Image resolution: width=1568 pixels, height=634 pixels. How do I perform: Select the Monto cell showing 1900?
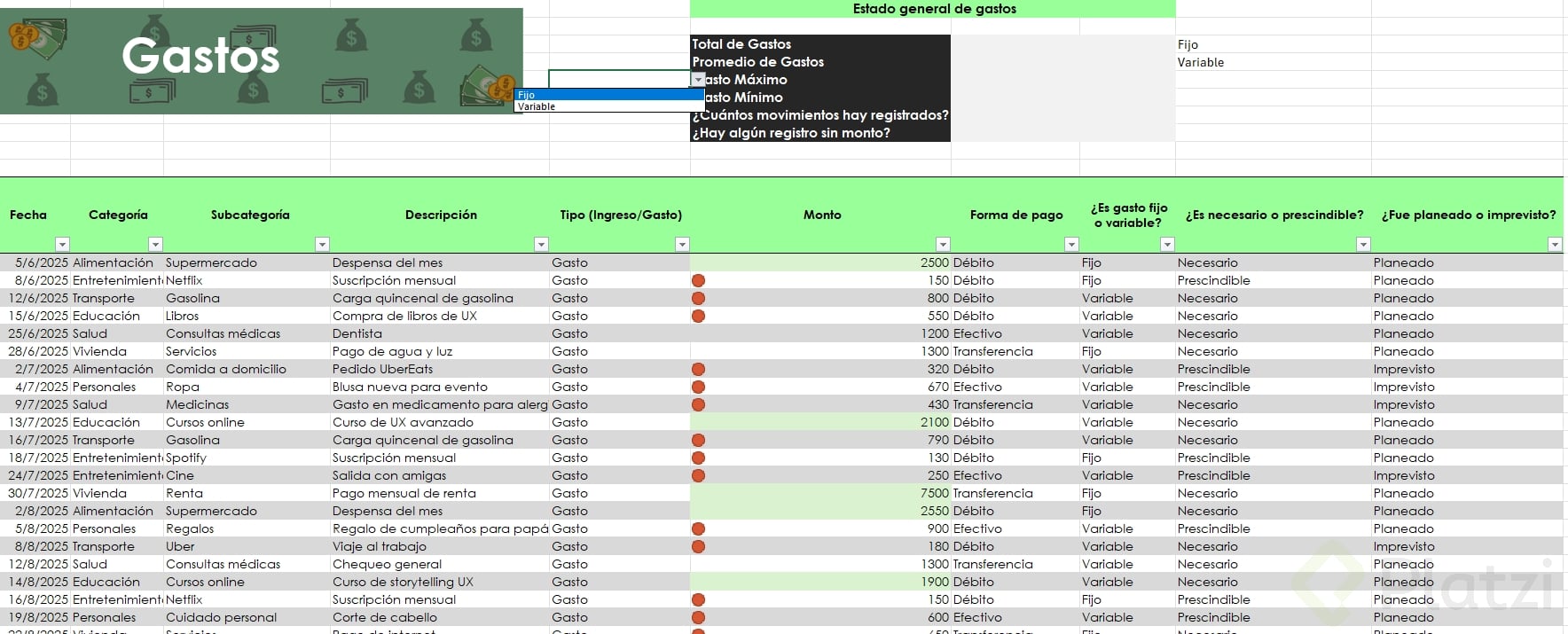[x=820, y=582]
